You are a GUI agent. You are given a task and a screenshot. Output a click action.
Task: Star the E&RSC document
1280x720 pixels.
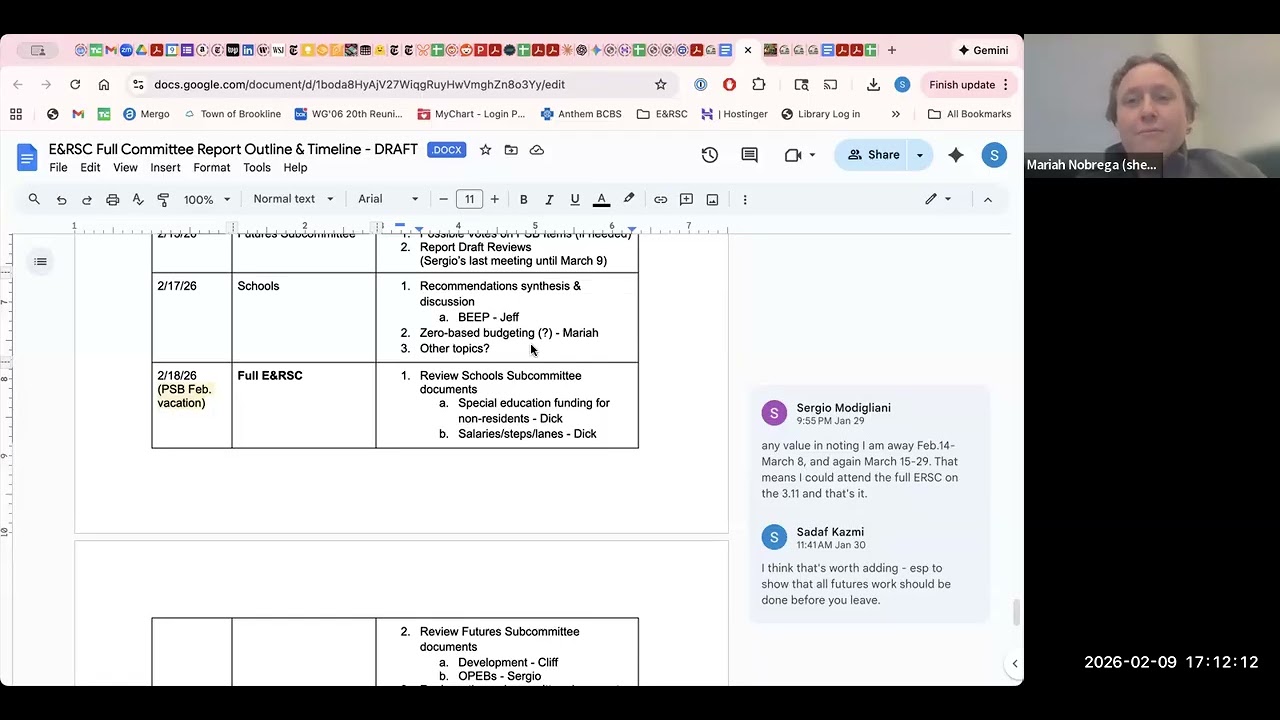point(485,150)
